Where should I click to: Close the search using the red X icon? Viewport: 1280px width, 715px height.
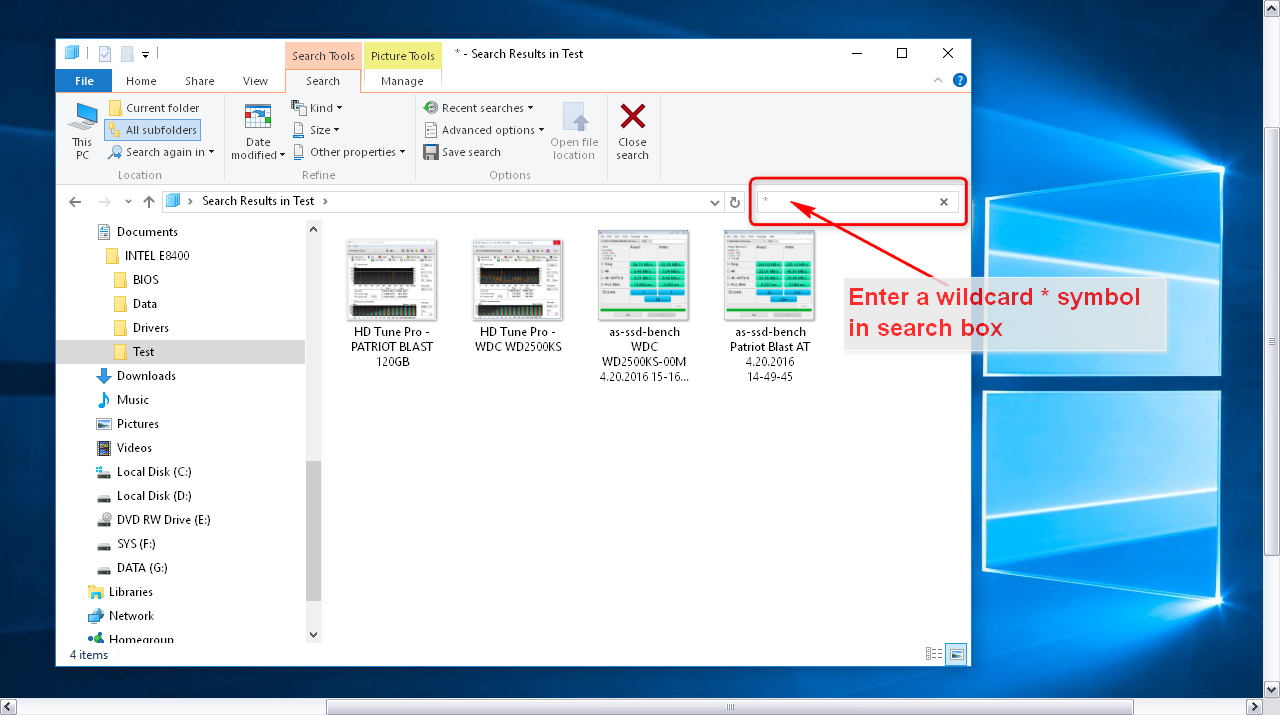(x=632, y=130)
